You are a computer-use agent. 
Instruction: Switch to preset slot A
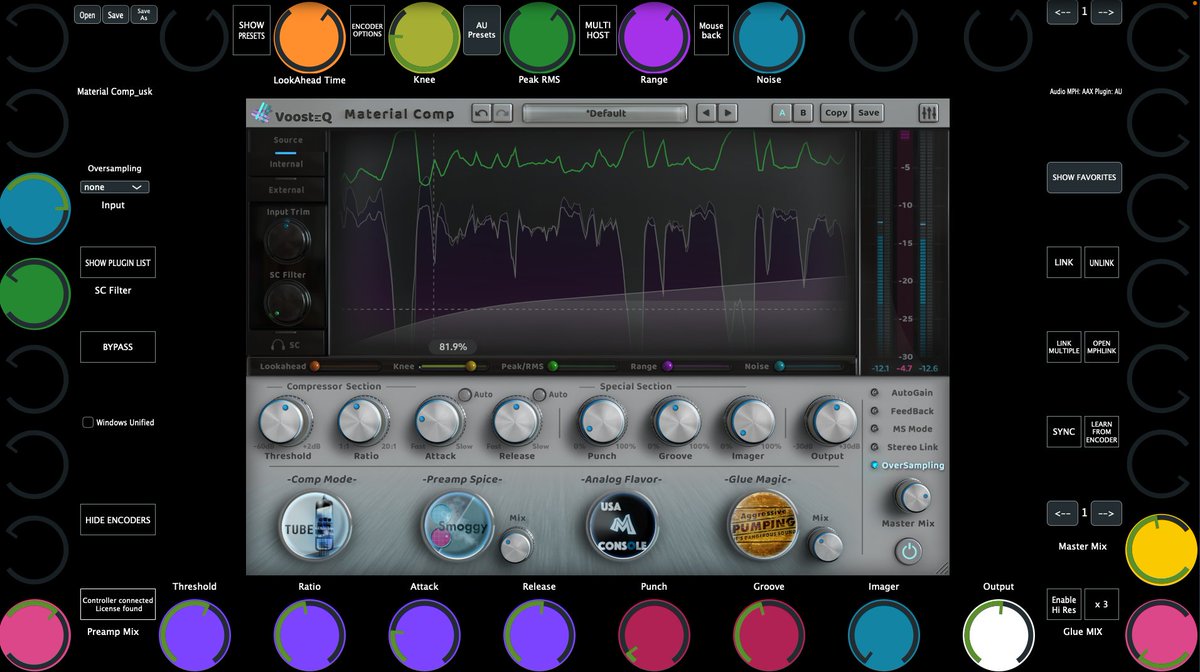[x=783, y=113]
